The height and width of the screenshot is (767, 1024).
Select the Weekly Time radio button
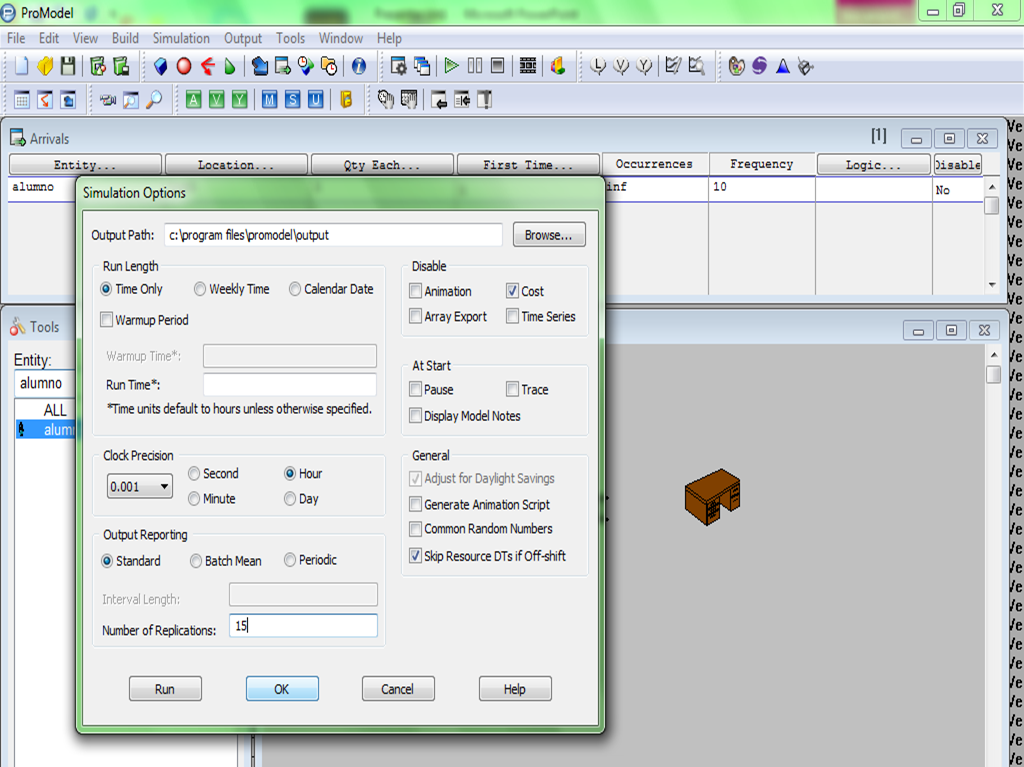click(200, 289)
